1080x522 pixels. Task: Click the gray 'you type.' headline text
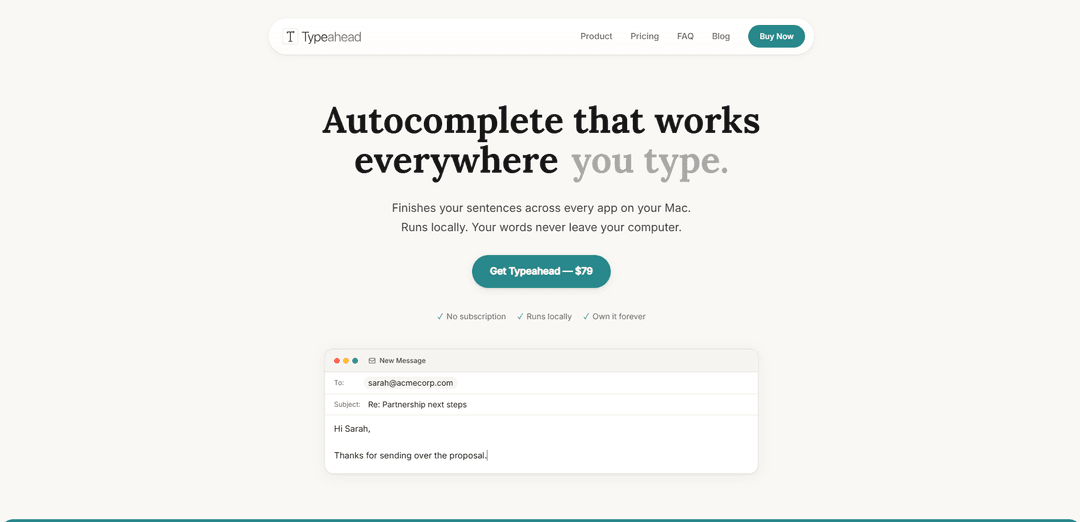point(650,161)
